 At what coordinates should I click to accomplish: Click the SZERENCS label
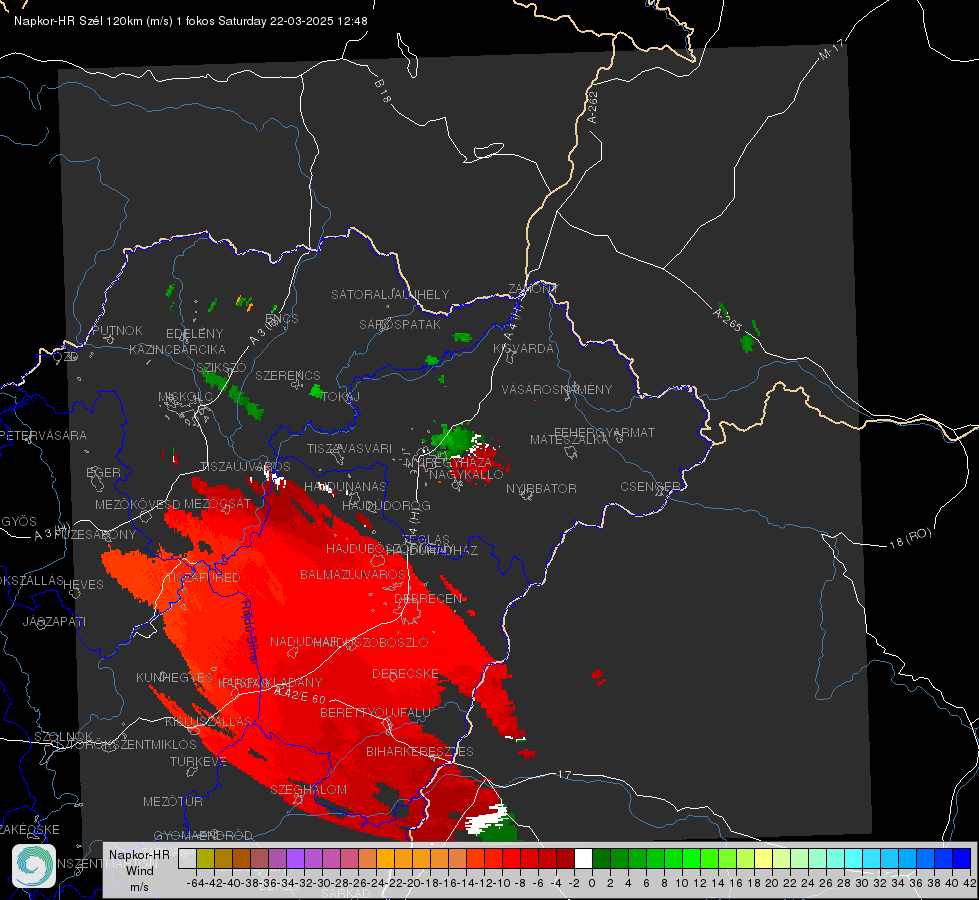coord(288,375)
